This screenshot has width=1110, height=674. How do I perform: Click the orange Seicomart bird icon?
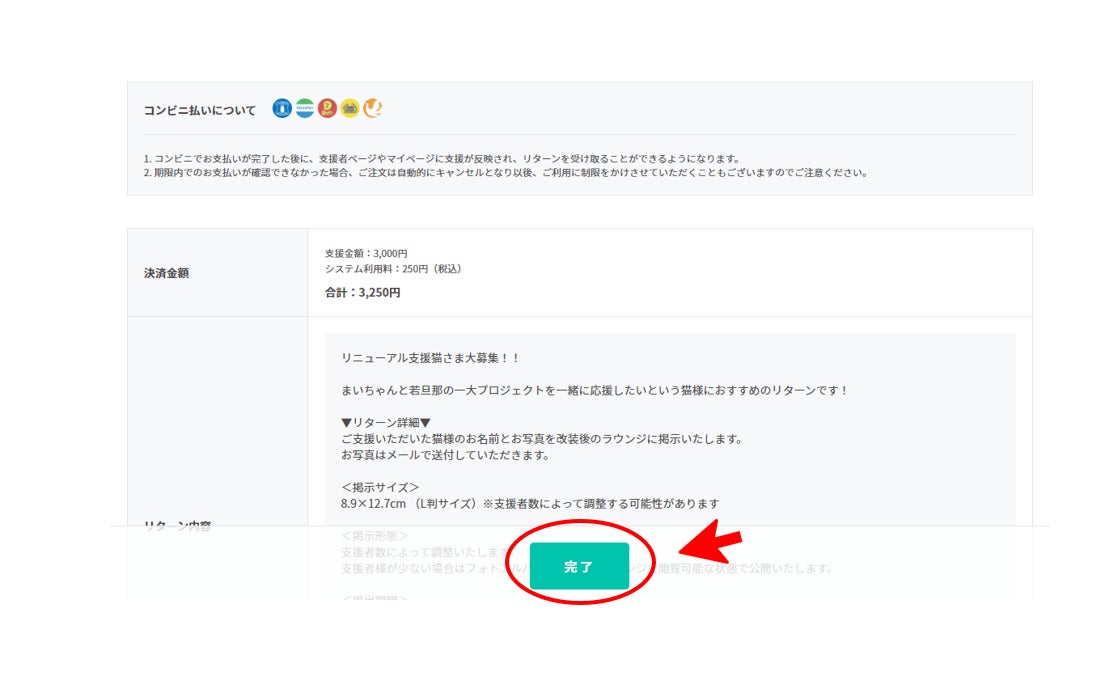[x=372, y=109]
